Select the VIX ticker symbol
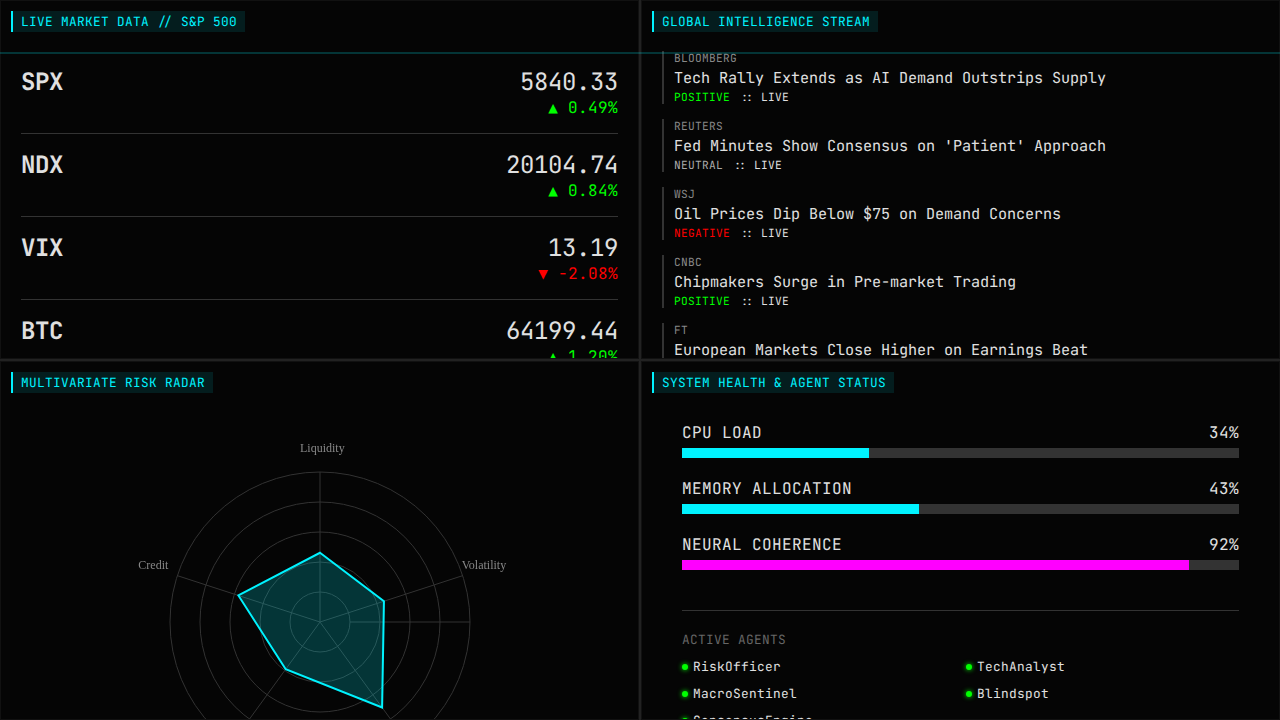The height and width of the screenshot is (720, 1280). 42,248
